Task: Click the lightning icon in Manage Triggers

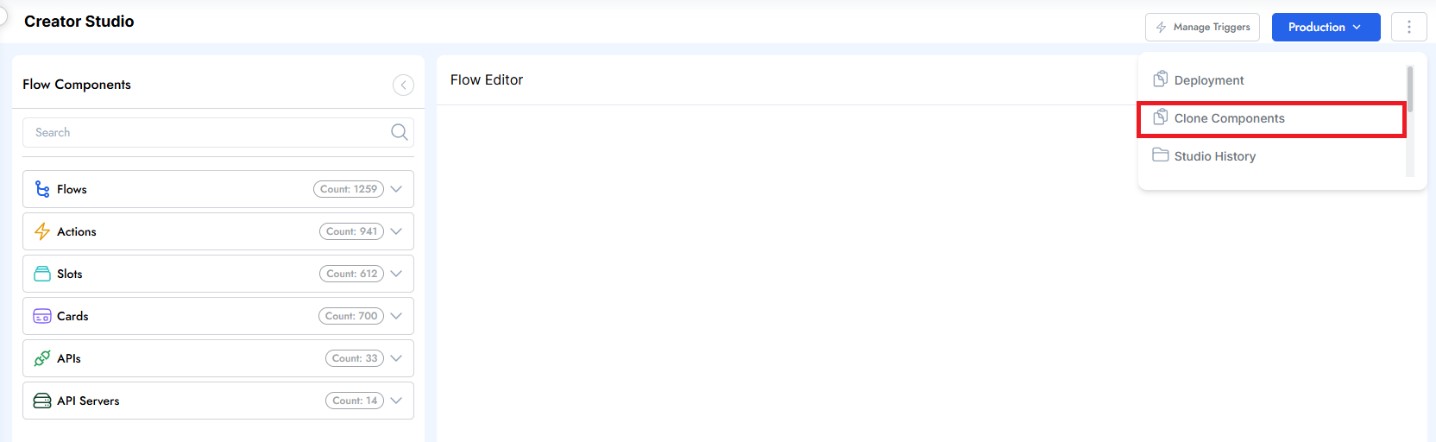Action: click(x=1161, y=27)
